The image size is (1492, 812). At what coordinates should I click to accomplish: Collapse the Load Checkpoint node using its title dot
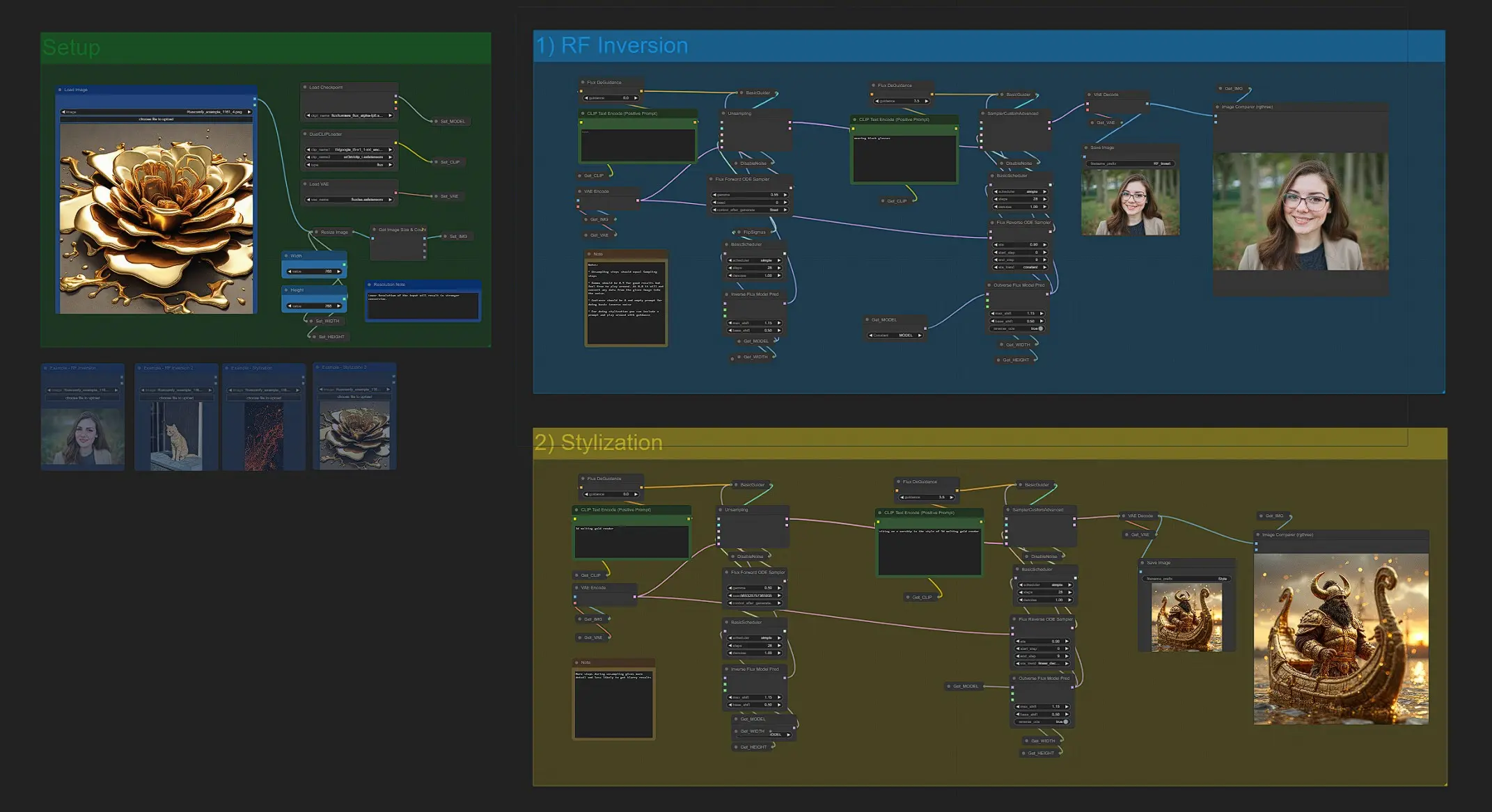pyautogui.click(x=305, y=87)
